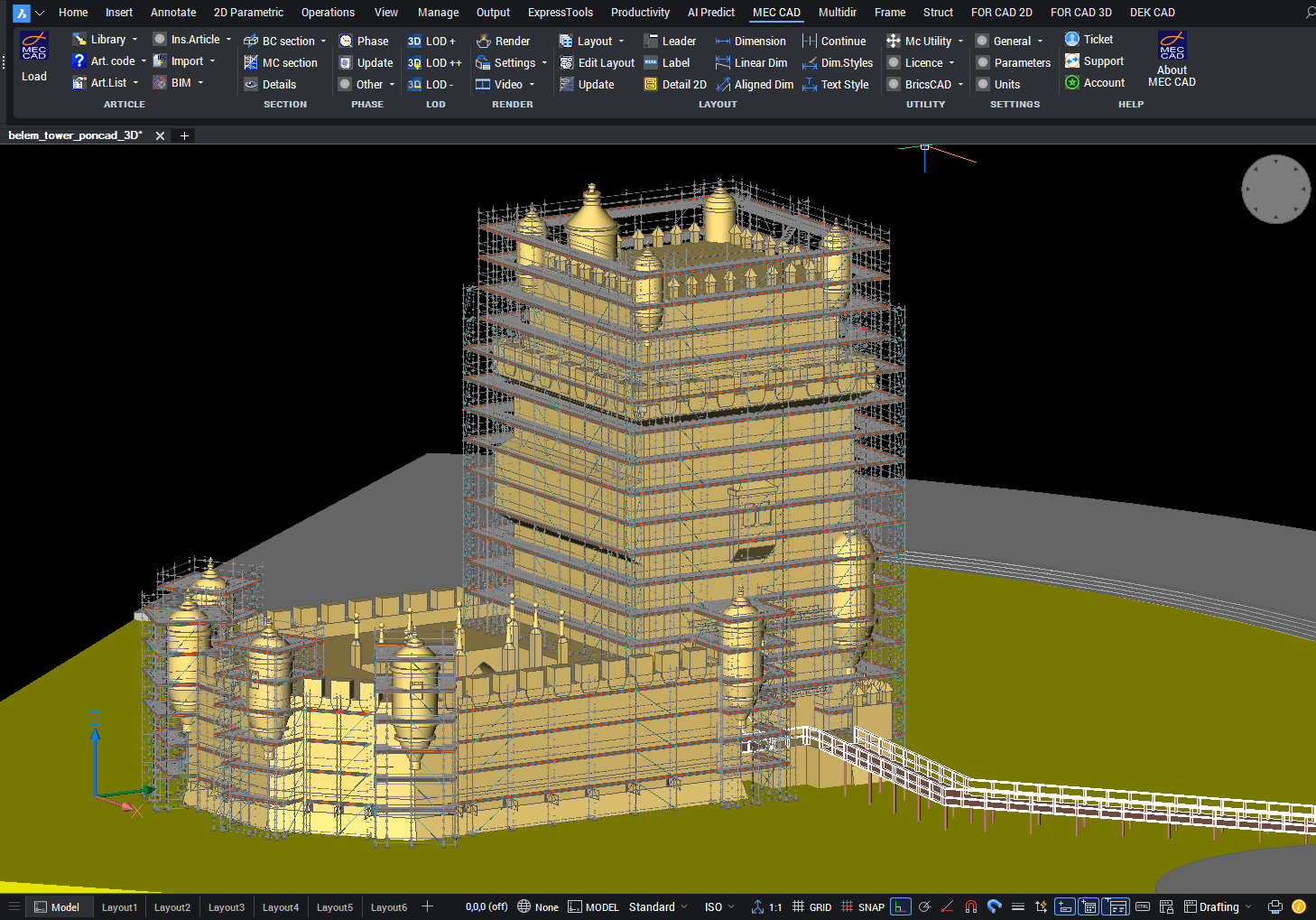Image resolution: width=1316 pixels, height=920 pixels.
Task: Toggle lineweight display in status bar
Action: click(x=1018, y=907)
